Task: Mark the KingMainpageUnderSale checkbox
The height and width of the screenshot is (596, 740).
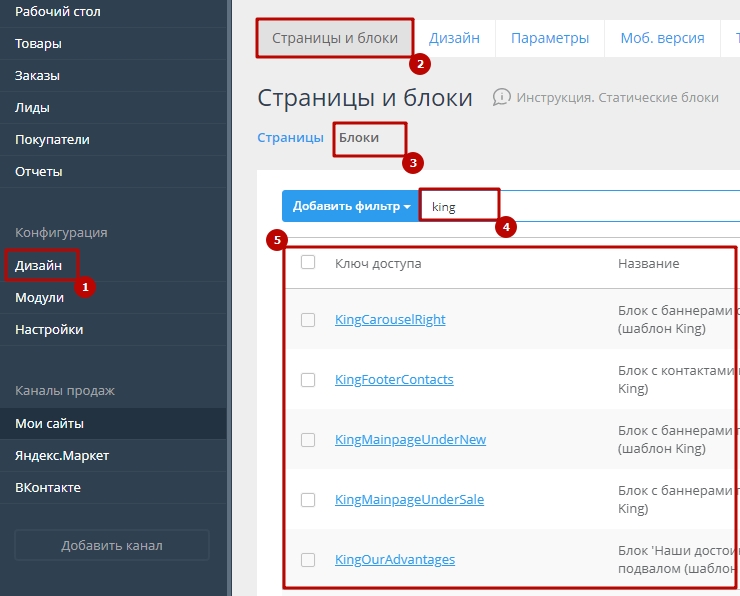Action: tap(308, 500)
